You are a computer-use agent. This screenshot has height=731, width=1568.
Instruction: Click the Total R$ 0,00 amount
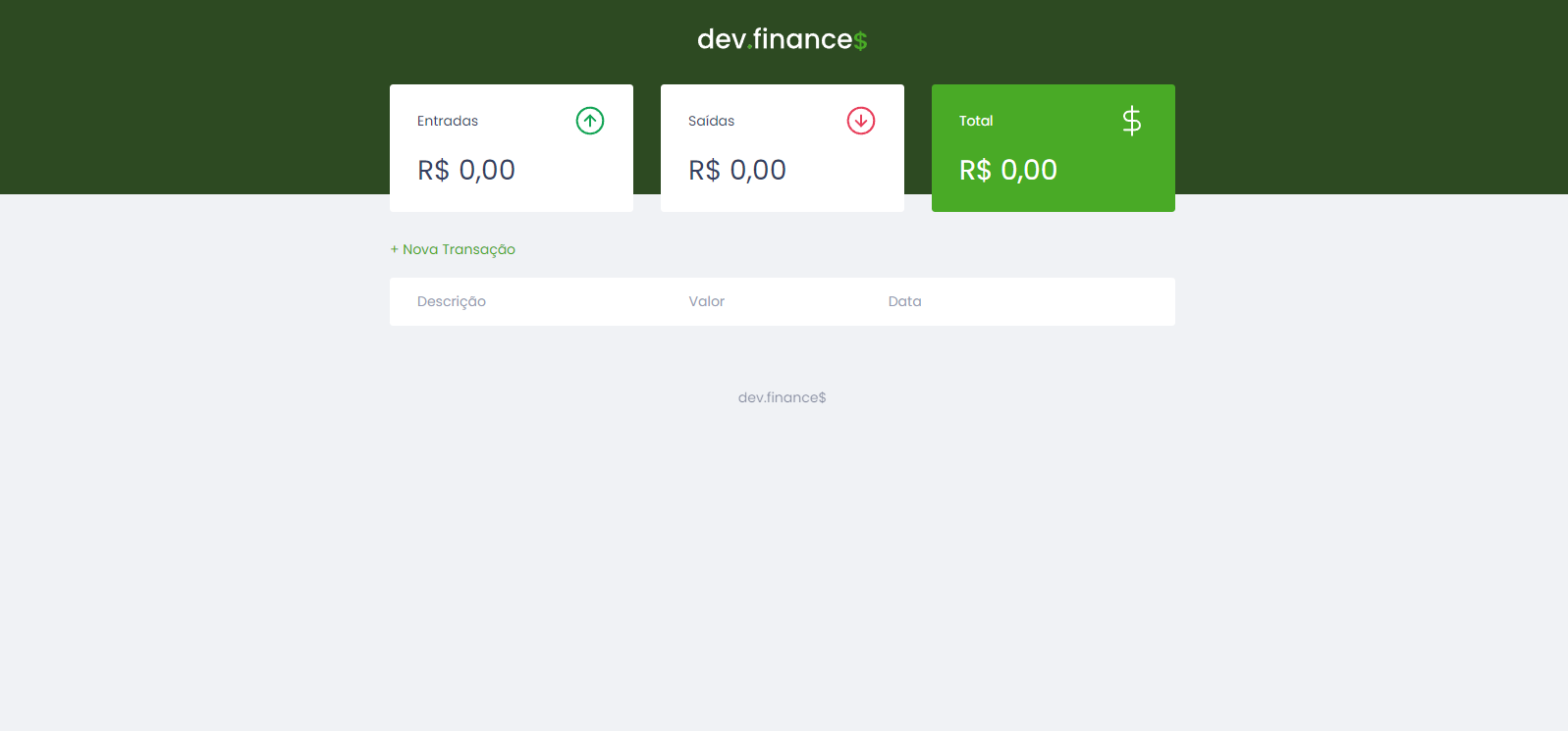click(x=1008, y=170)
